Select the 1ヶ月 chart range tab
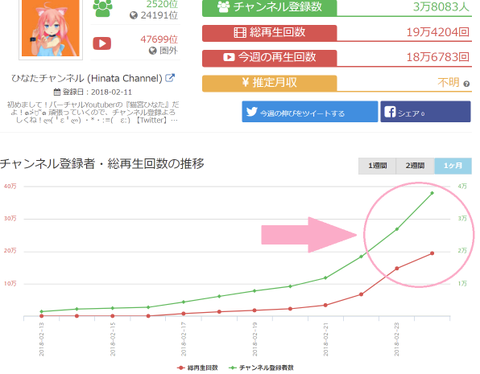 (x=453, y=166)
